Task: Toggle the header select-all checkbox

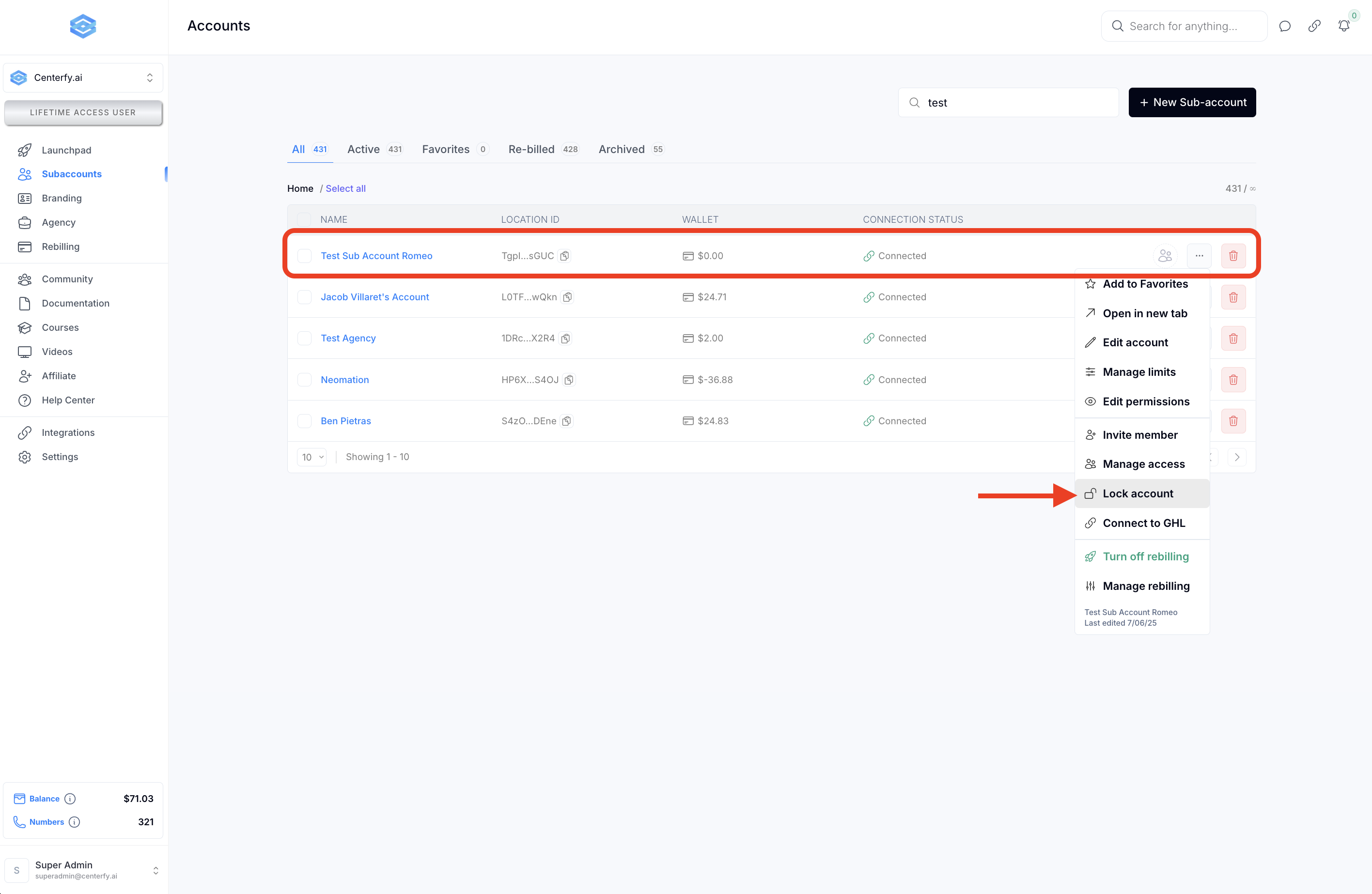Action: pos(304,219)
